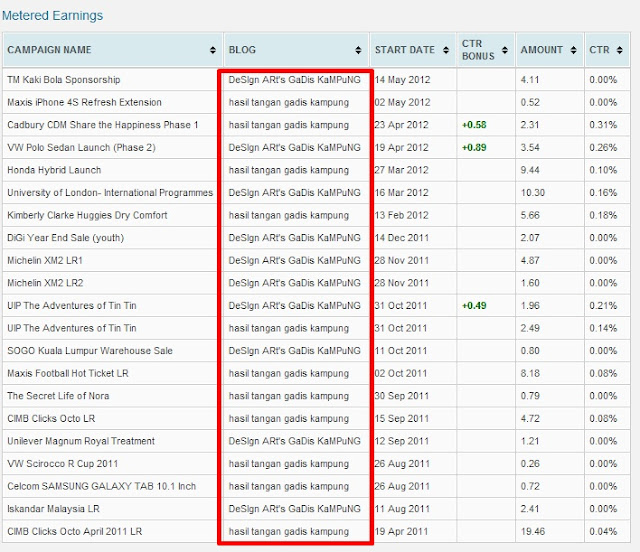Select Unilever Magnum Royal Treatment
640x552 pixels.
(81, 441)
